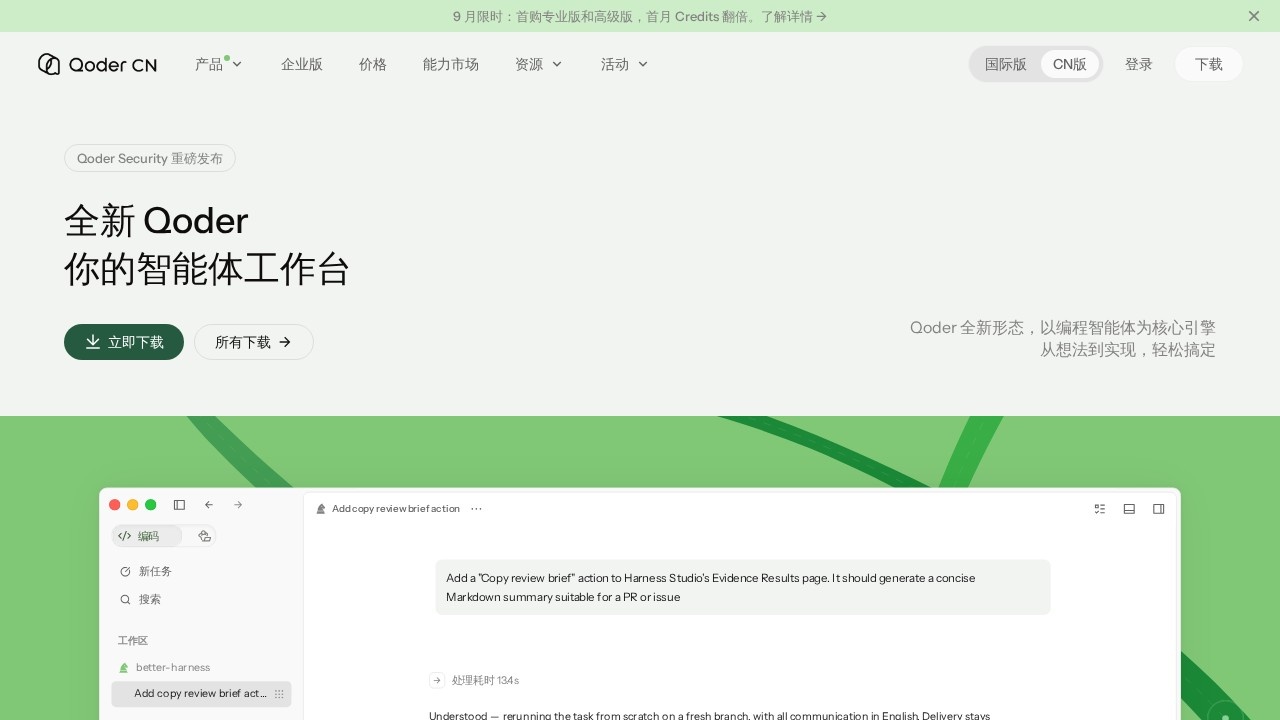Click the 立即下载 button
Screen dimensions: 1280x720
[x=124, y=342]
